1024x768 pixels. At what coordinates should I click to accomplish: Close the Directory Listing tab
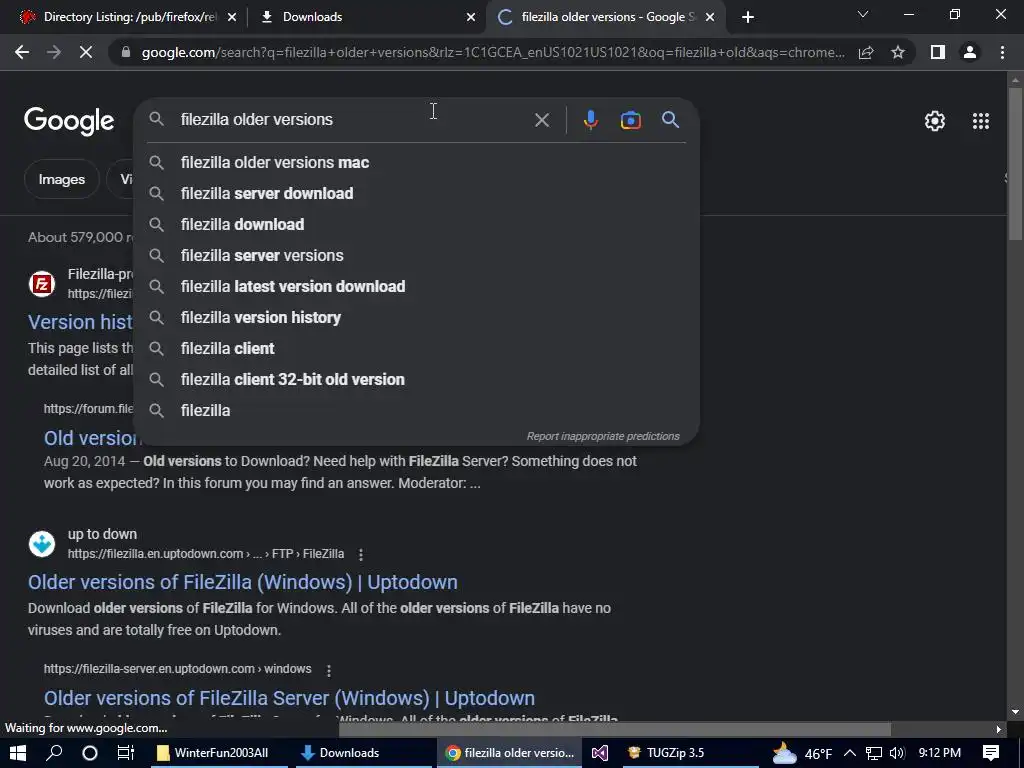coord(232,17)
